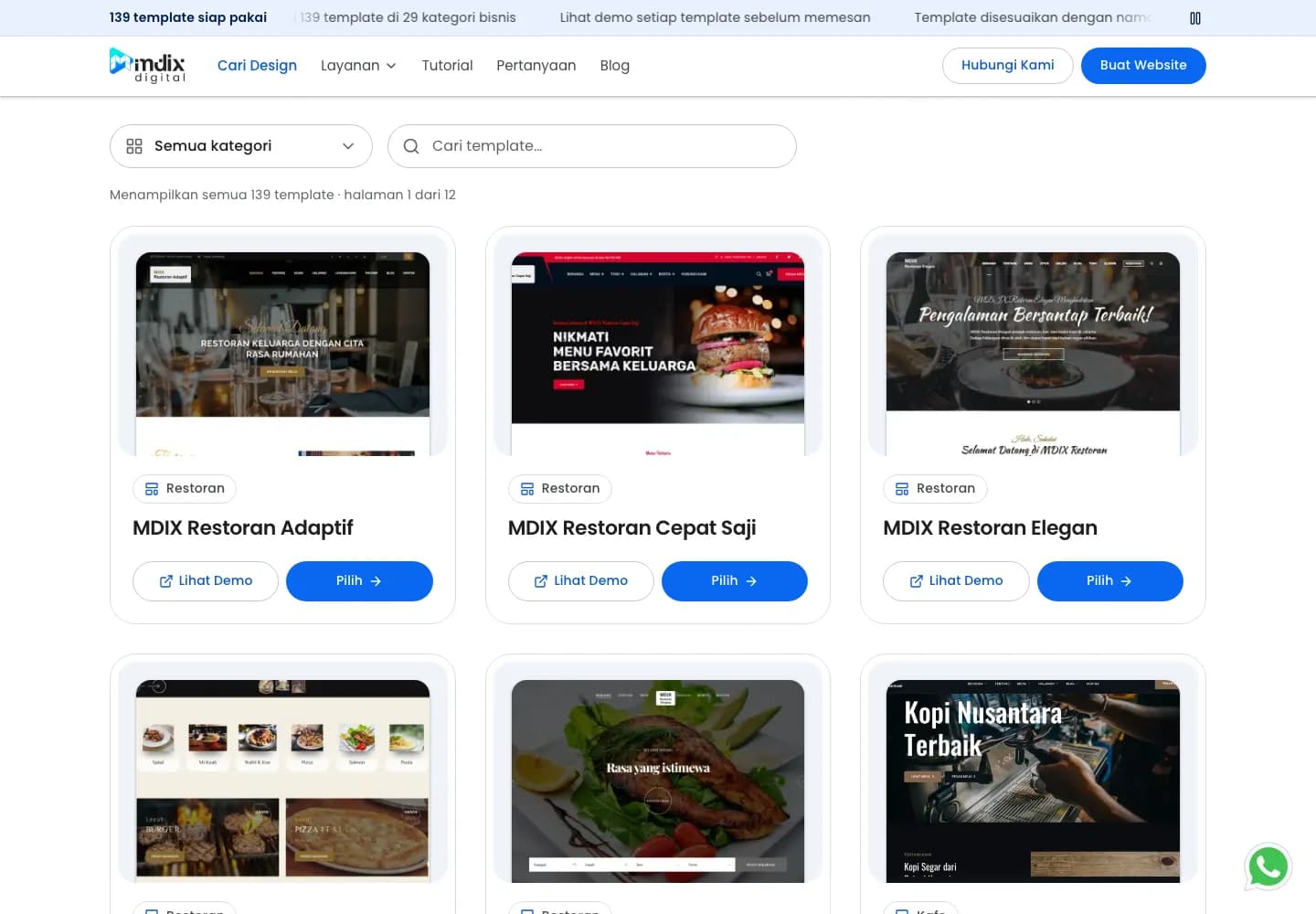This screenshot has height=914, width=1316.
Task: Open the Blog menu item
Action: (614, 66)
